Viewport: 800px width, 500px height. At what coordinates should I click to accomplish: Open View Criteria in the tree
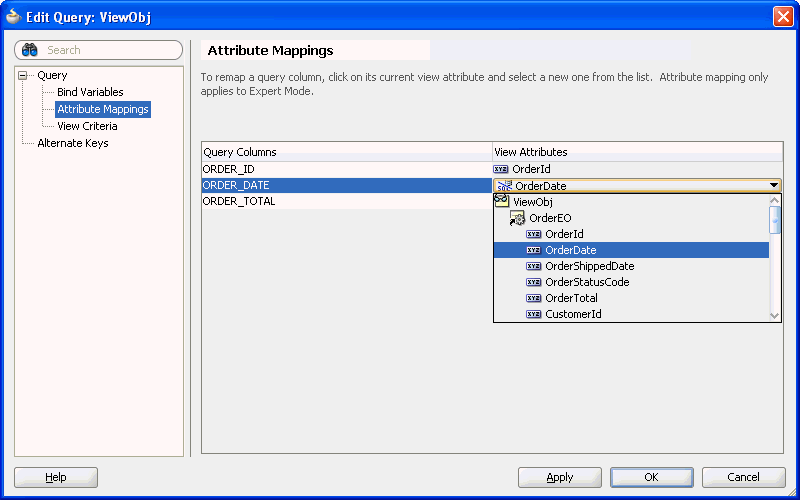87,126
